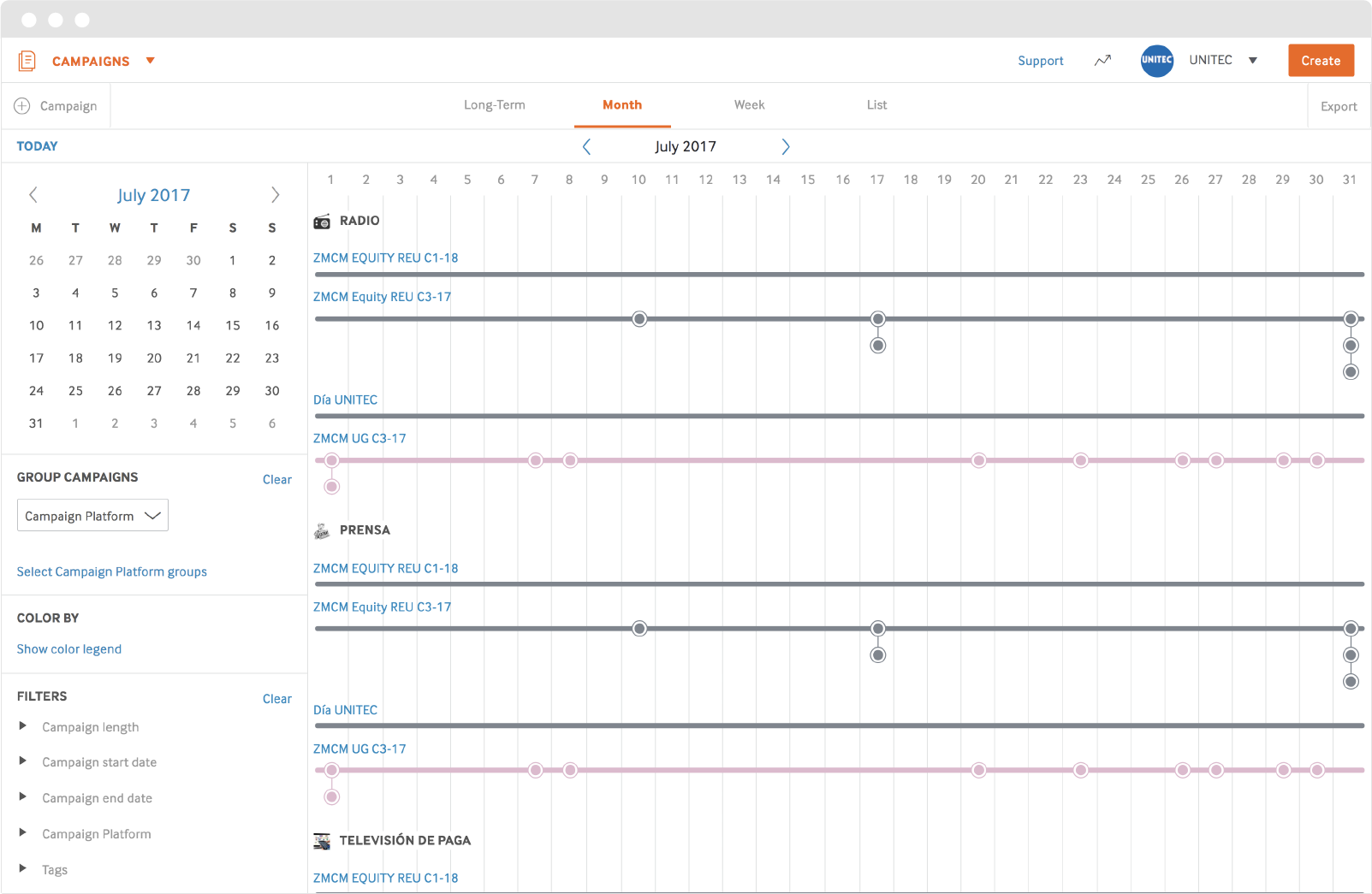Expand the Campaign length filter

22,726
